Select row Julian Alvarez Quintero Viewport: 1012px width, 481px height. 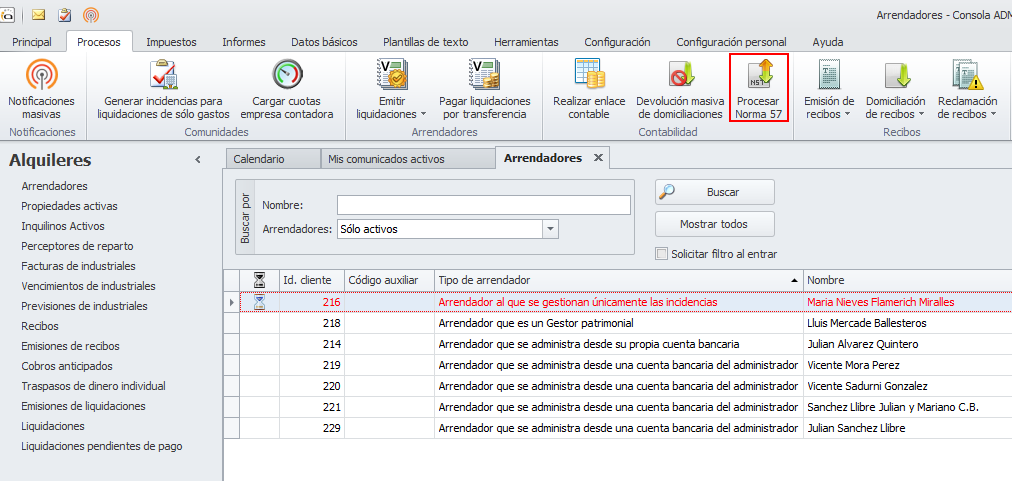(626, 344)
